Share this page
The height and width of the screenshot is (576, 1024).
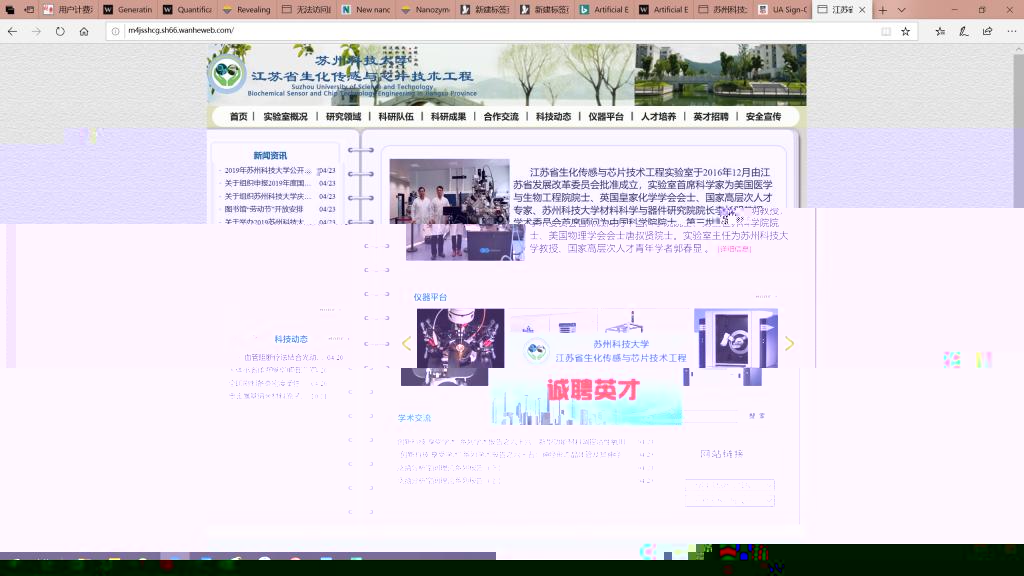coord(987,31)
